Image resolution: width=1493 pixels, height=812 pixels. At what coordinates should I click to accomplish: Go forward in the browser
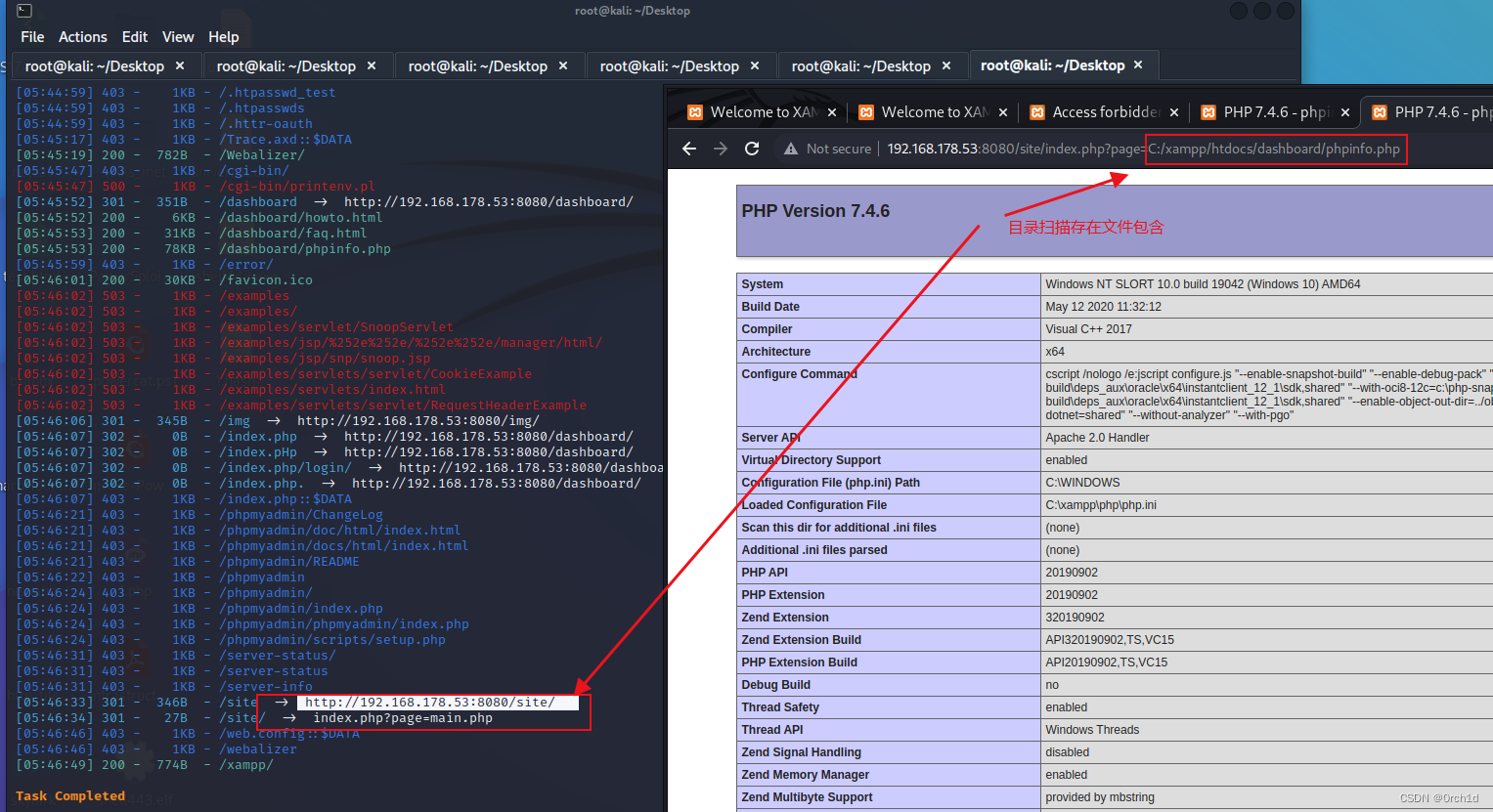(x=721, y=149)
